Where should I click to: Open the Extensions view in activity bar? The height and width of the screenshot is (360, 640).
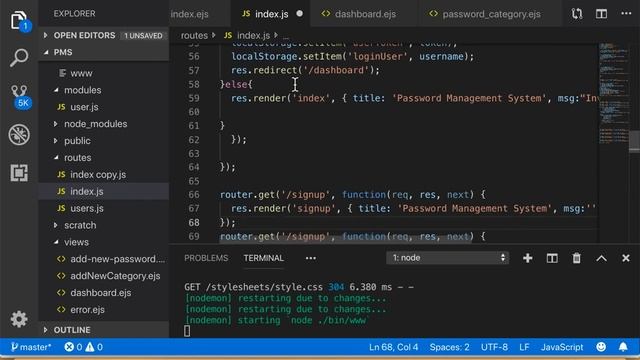(19, 173)
